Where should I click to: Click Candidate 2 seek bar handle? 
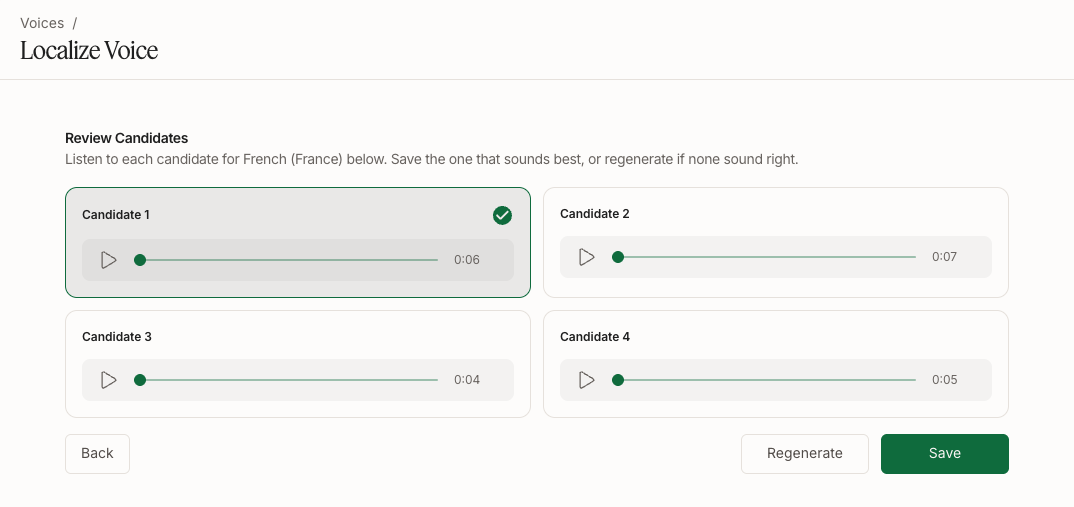(618, 257)
